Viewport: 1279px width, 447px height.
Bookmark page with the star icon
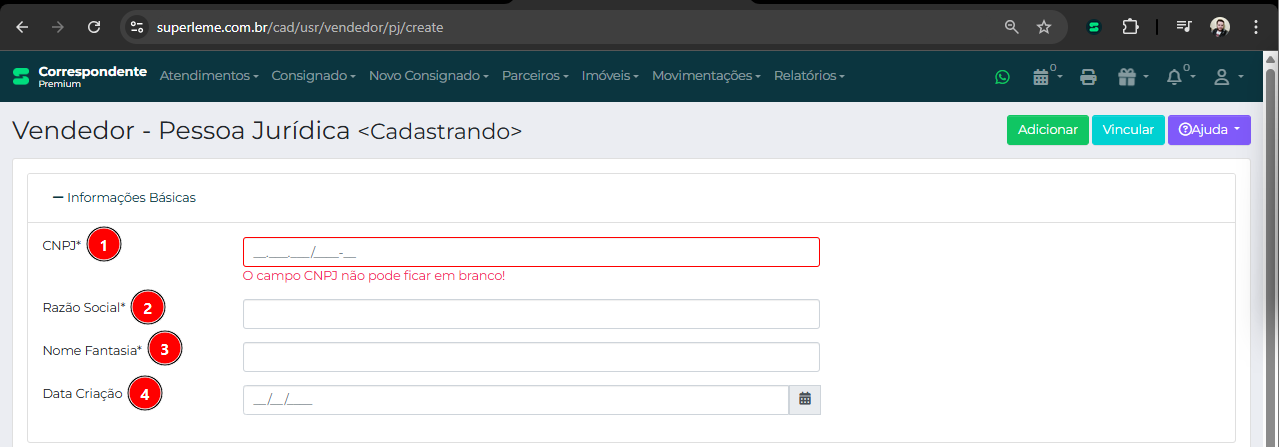click(x=1044, y=27)
